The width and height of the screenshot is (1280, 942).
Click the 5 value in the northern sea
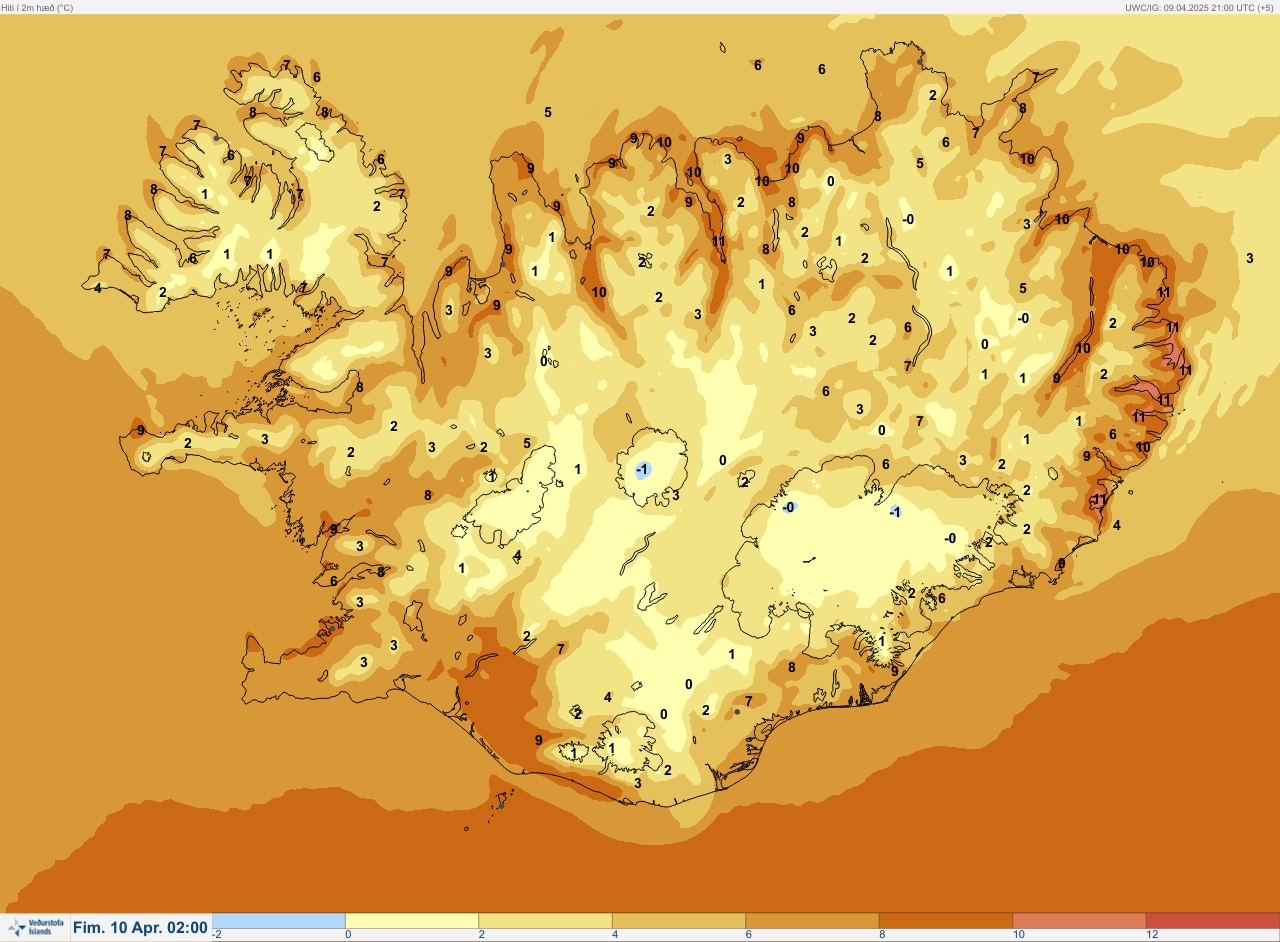548,112
